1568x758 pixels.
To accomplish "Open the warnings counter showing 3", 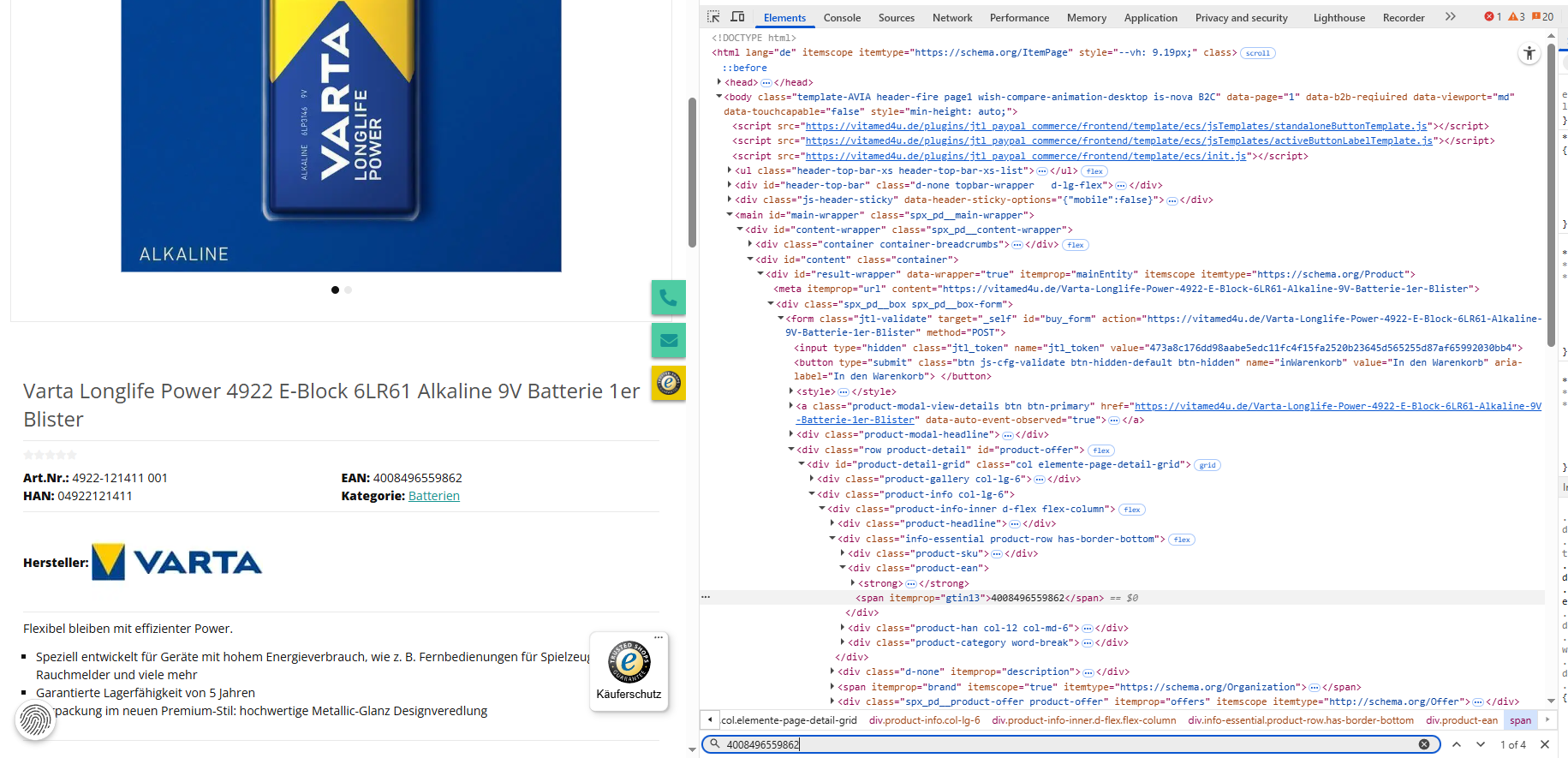I will tap(1517, 17).
